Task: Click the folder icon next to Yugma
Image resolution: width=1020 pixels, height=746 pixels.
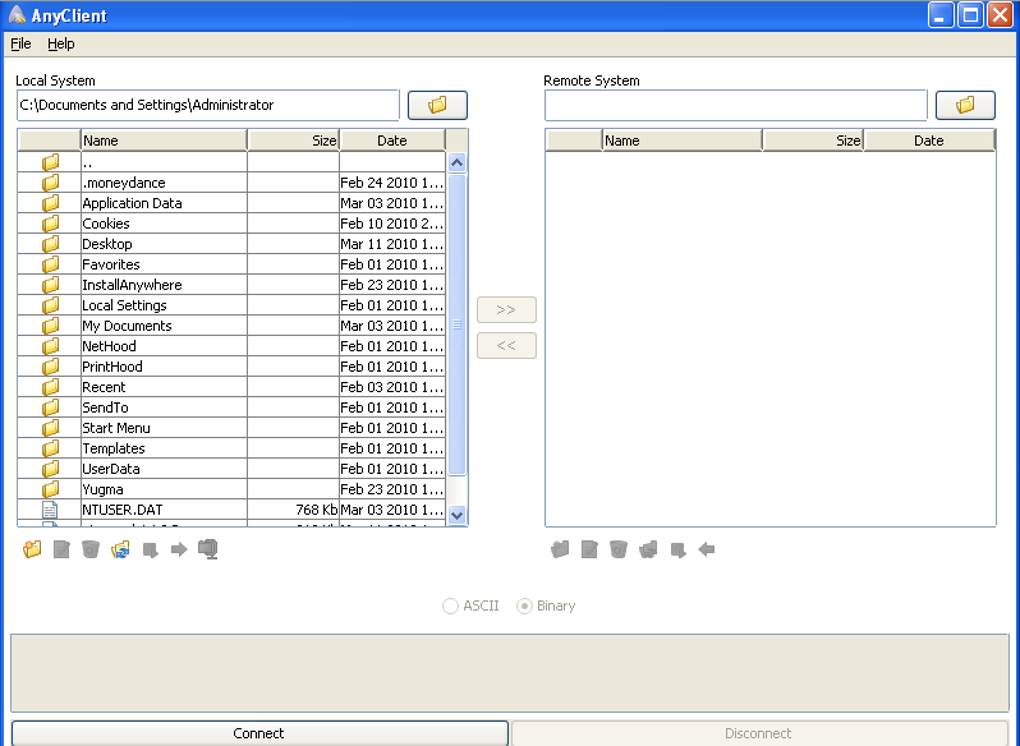Action: pos(50,489)
